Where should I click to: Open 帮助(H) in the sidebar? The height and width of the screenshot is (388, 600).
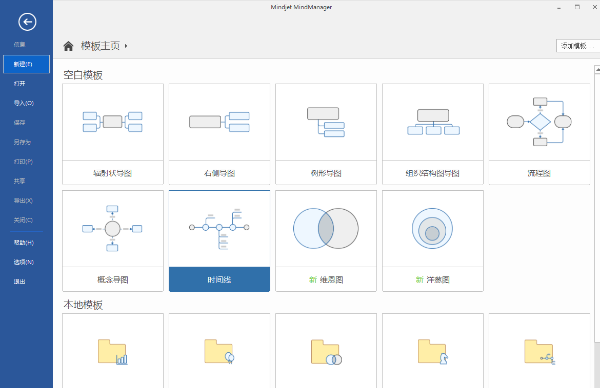point(24,243)
